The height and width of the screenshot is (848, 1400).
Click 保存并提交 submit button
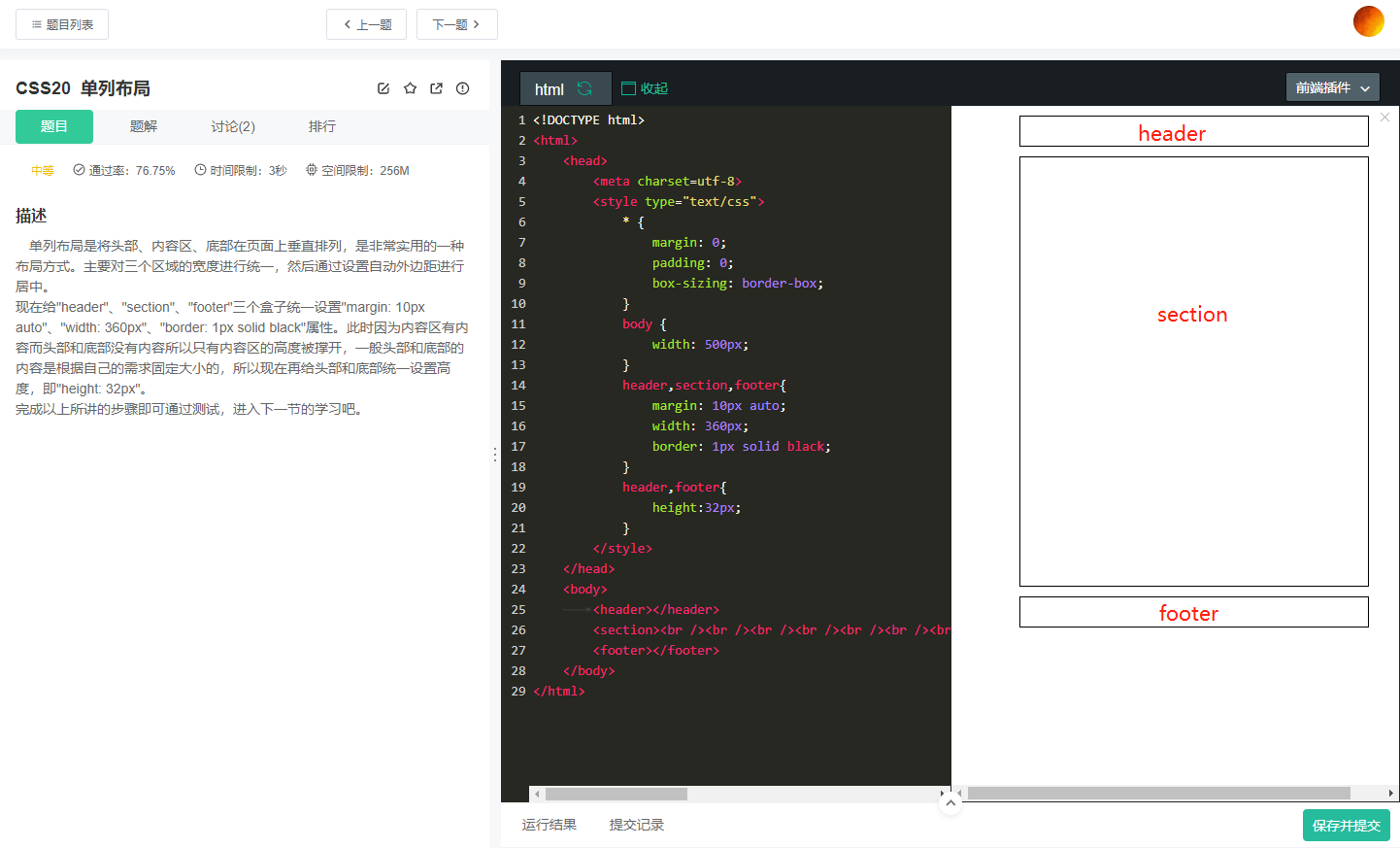(1347, 825)
